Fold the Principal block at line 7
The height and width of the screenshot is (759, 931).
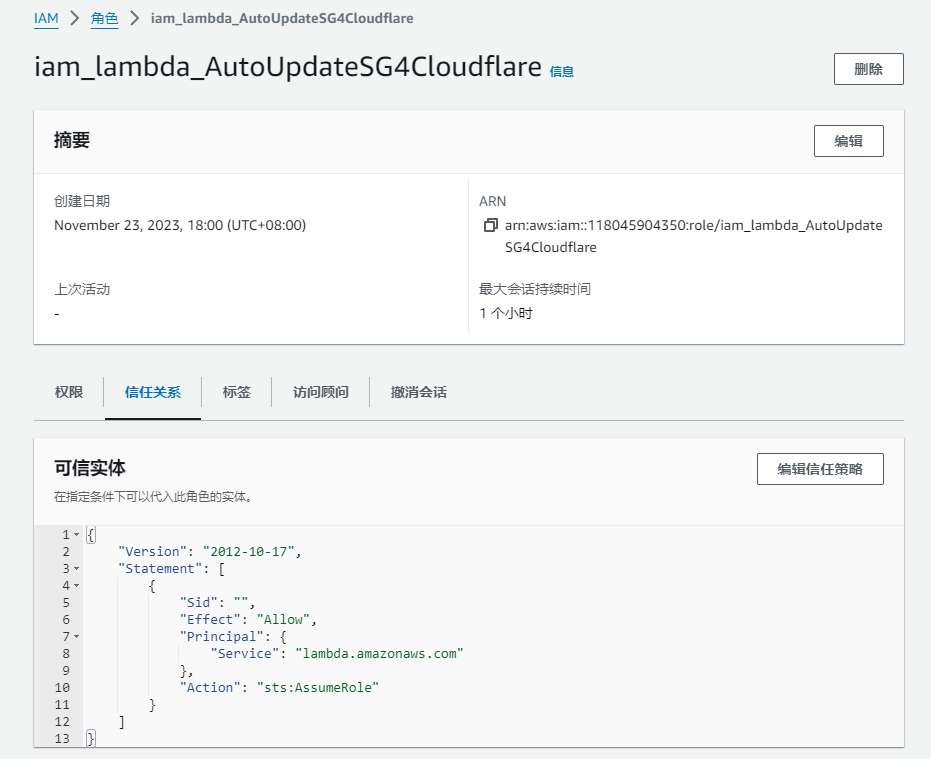point(76,637)
